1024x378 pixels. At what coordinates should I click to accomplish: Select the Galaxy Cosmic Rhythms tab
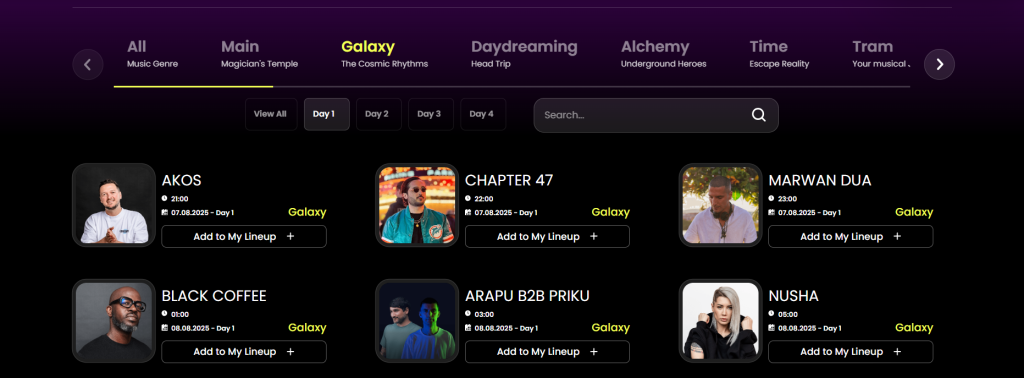coord(384,54)
